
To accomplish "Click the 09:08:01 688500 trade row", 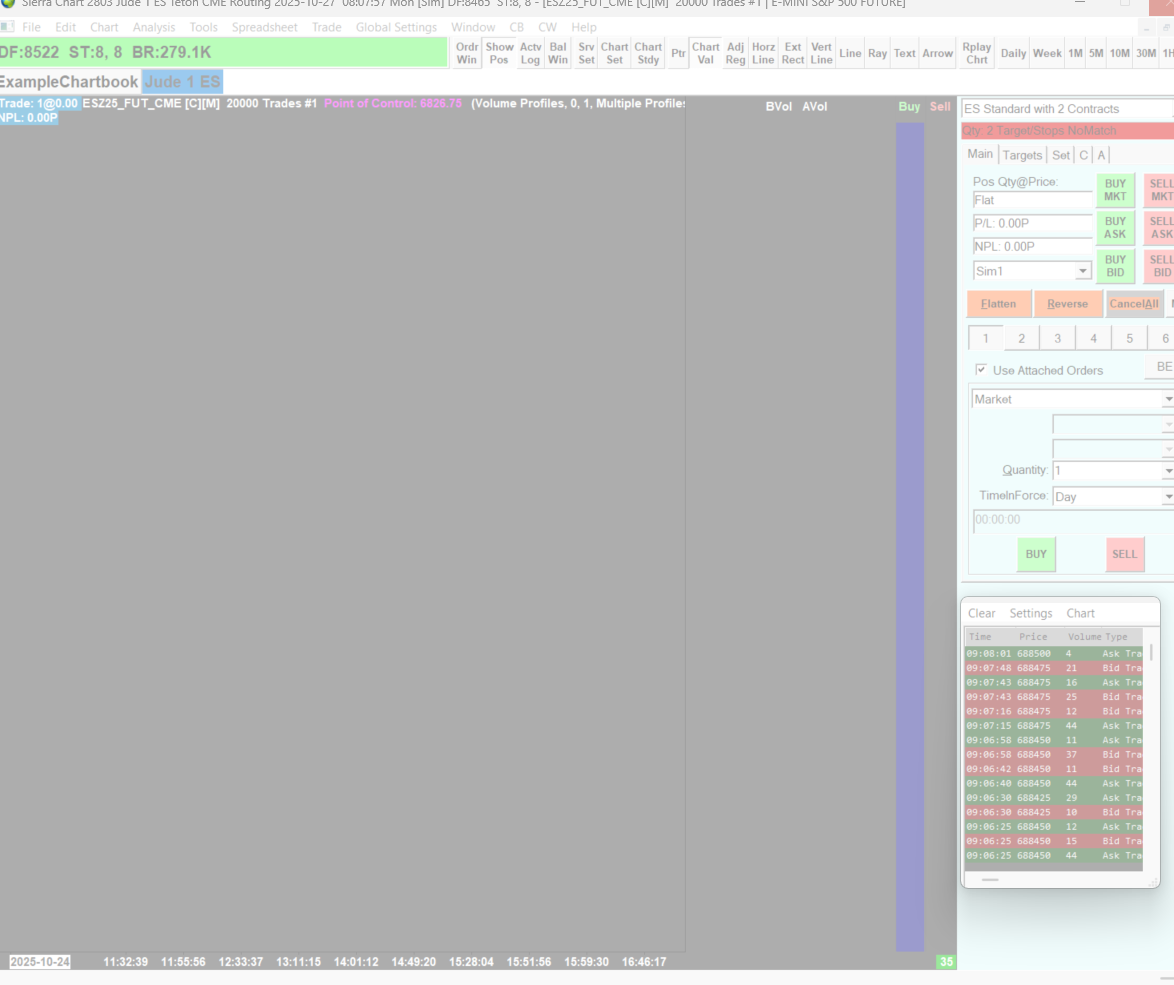I will click(1053, 653).
